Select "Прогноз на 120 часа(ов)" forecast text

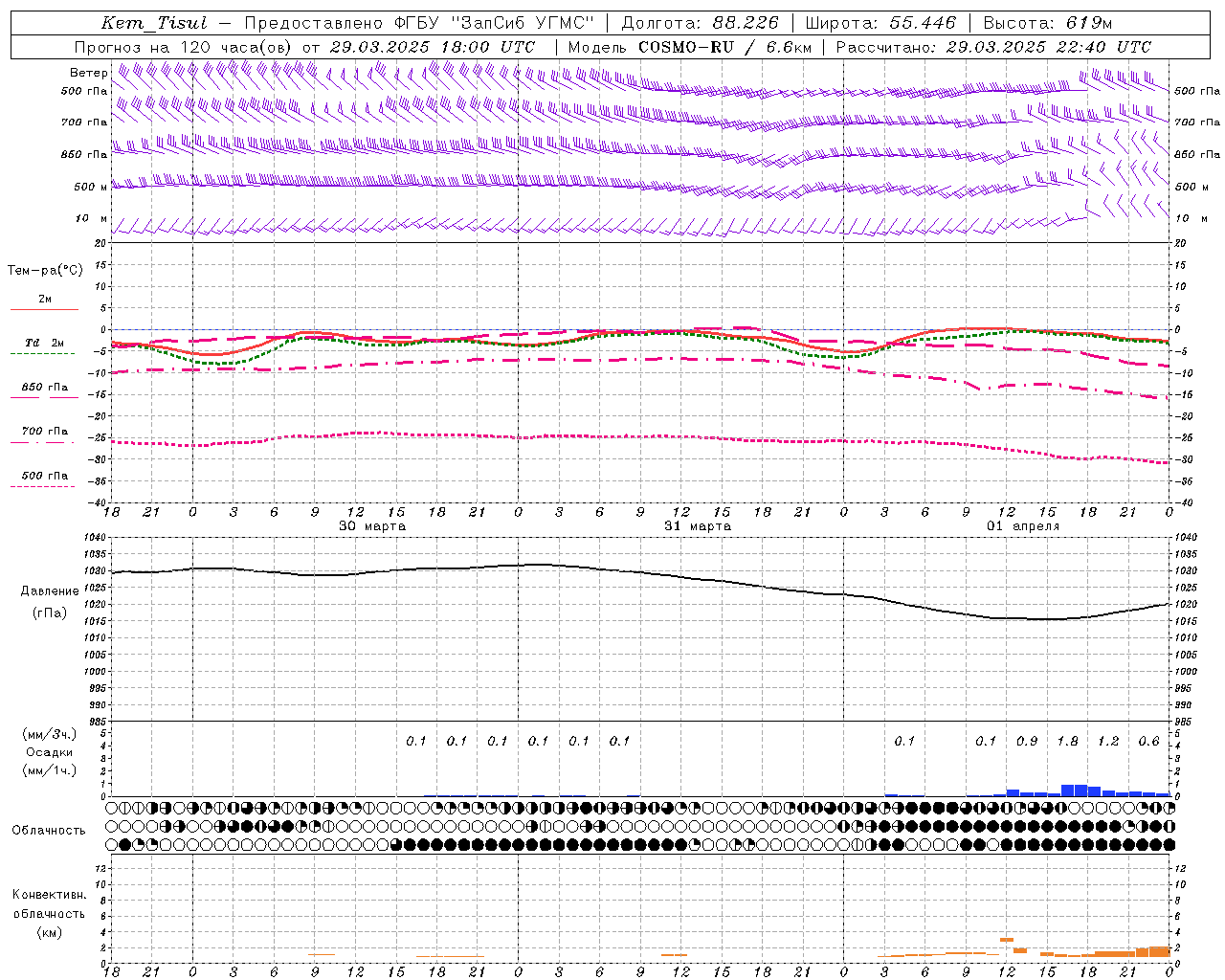tap(184, 47)
